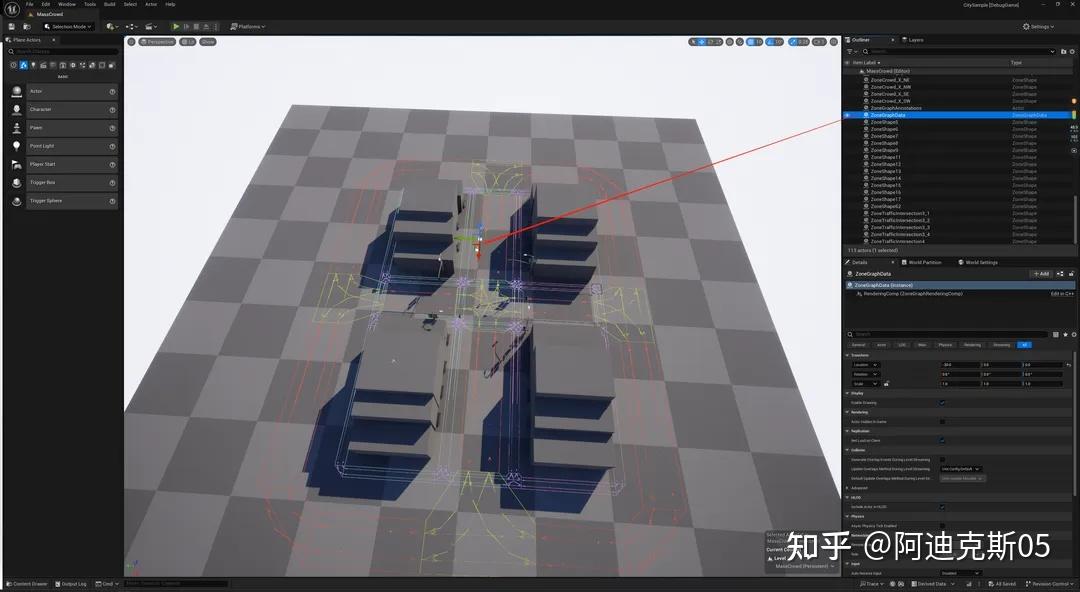Screen dimensions: 1080x592
Task: Open the Window menu
Action: tap(67, 4)
